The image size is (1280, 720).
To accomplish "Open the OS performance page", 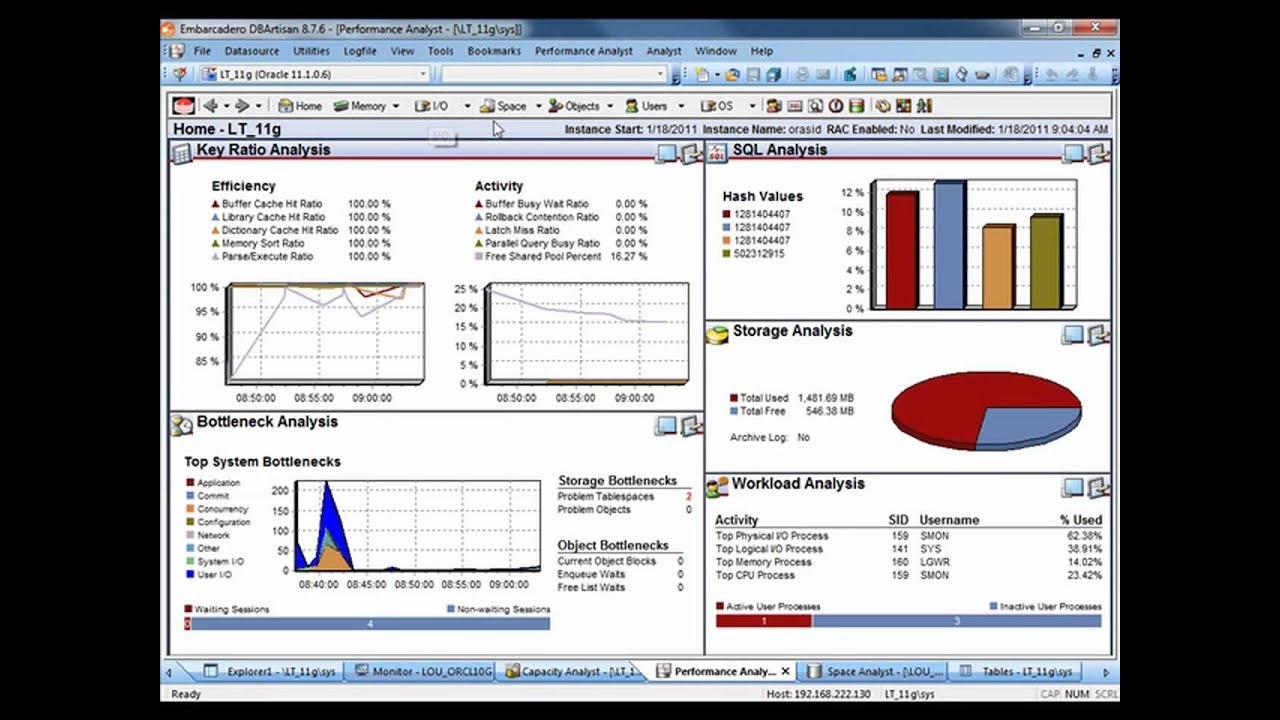I will point(717,106).
